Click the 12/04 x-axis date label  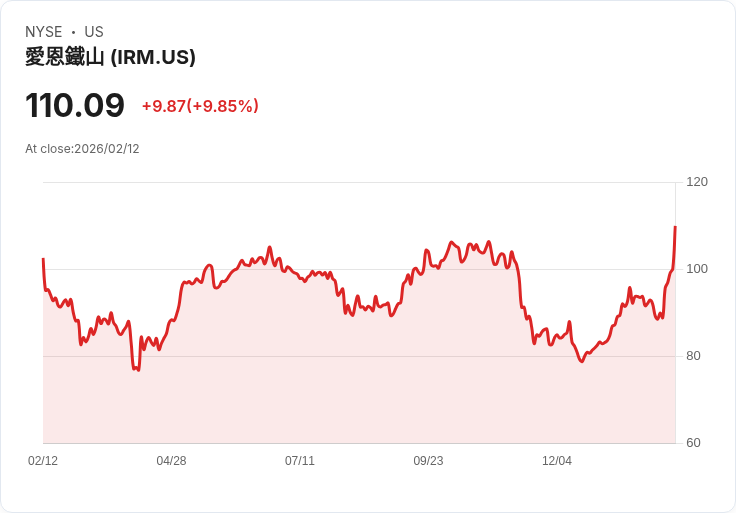(x=557, y=461)
